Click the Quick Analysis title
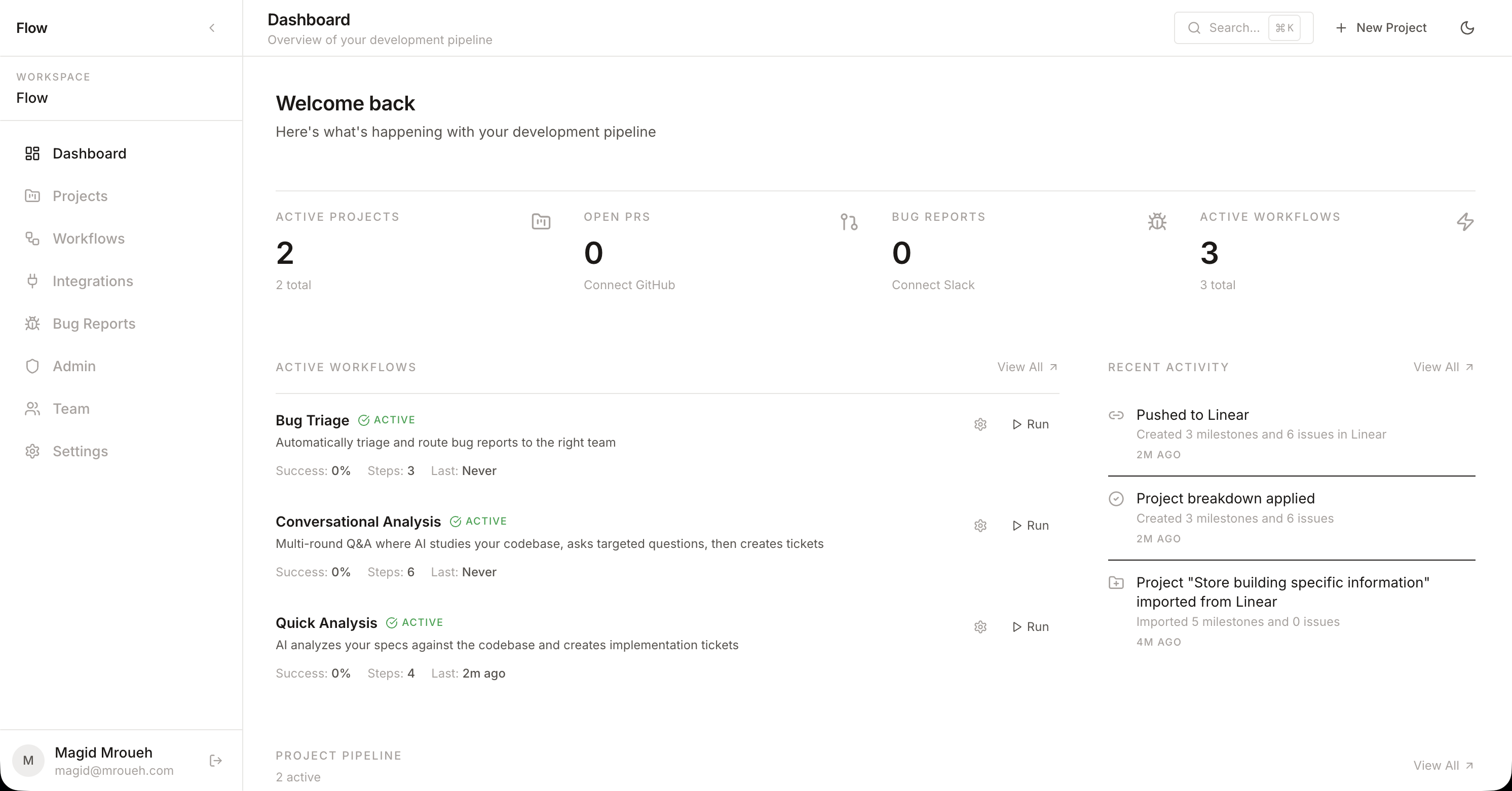Image resolution: width=1512 pixels, height=791 pixels. coord(326,623)
